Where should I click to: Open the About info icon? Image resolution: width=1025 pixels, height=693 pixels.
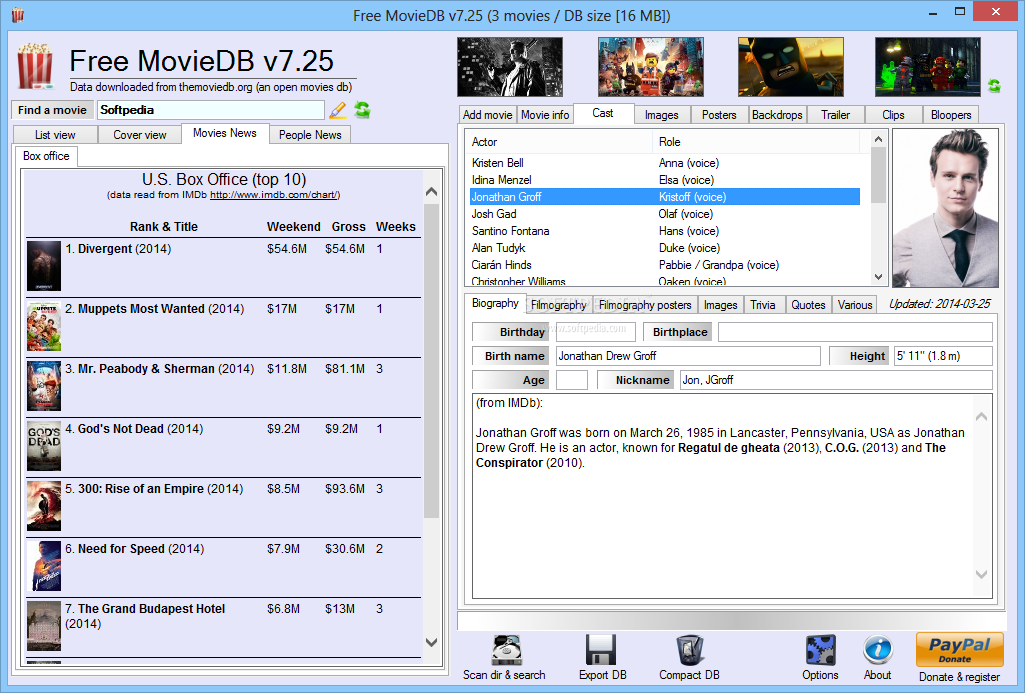(877, 650)
